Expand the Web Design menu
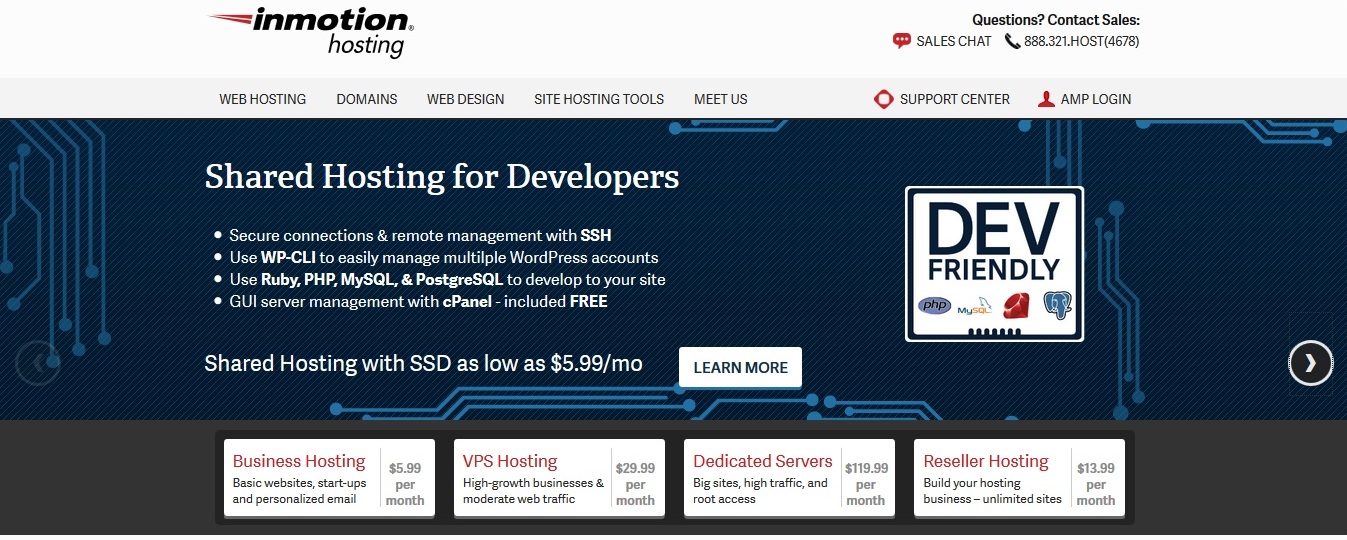The width and height of the screenshot is (1347, 540). click(465, 99)
